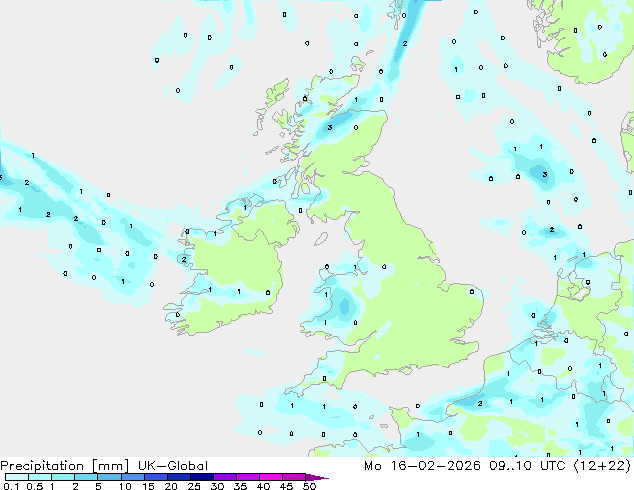
Task: Click the '10' legend scale value
Action: pos(125,486)
